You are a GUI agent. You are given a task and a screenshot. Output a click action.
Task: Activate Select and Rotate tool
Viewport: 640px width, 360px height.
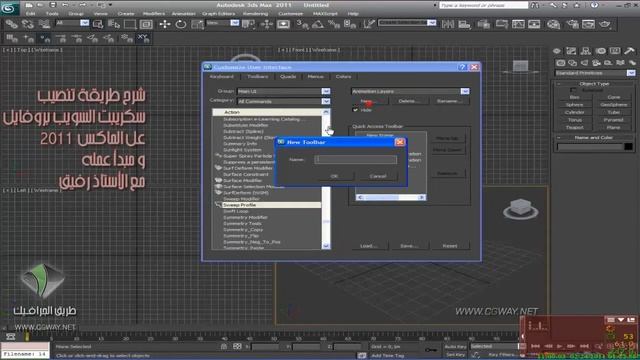tap(181, 24)
